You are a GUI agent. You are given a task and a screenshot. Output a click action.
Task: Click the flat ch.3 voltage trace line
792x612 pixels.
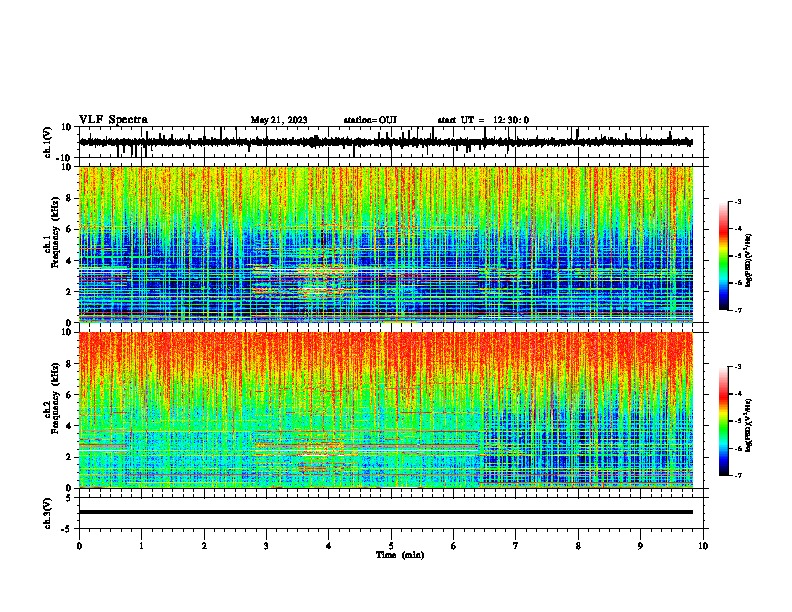coord(386,512)
